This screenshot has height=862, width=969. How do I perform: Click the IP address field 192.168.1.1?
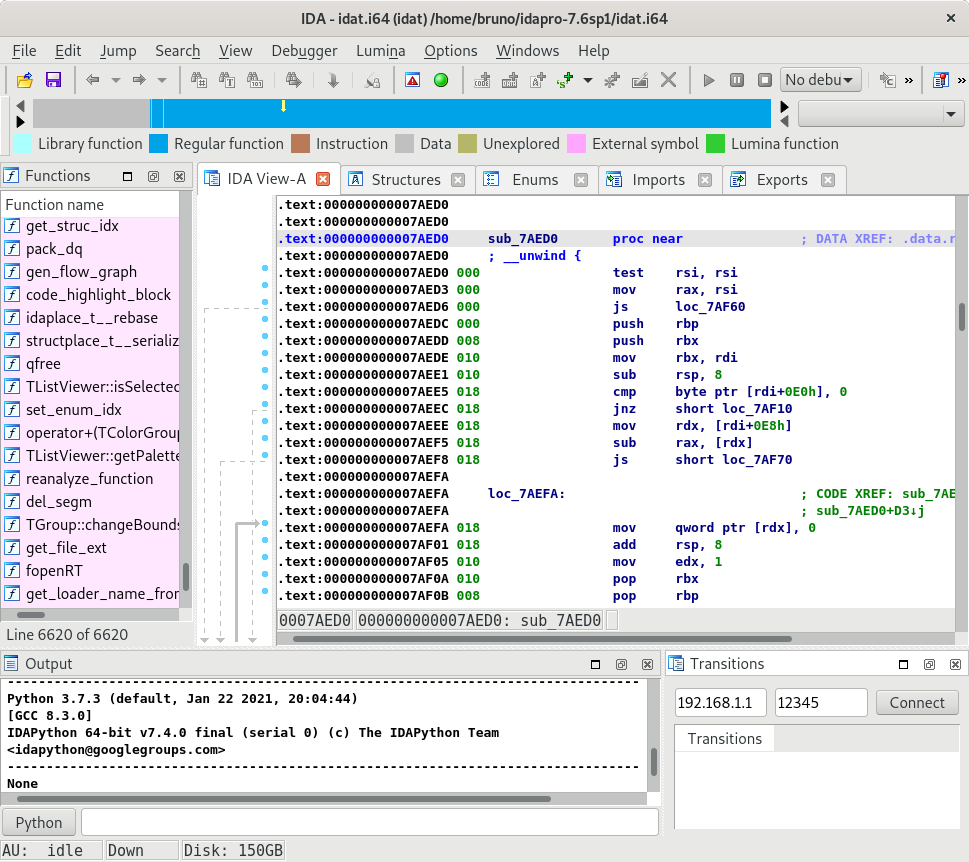[x=722, y=703]
